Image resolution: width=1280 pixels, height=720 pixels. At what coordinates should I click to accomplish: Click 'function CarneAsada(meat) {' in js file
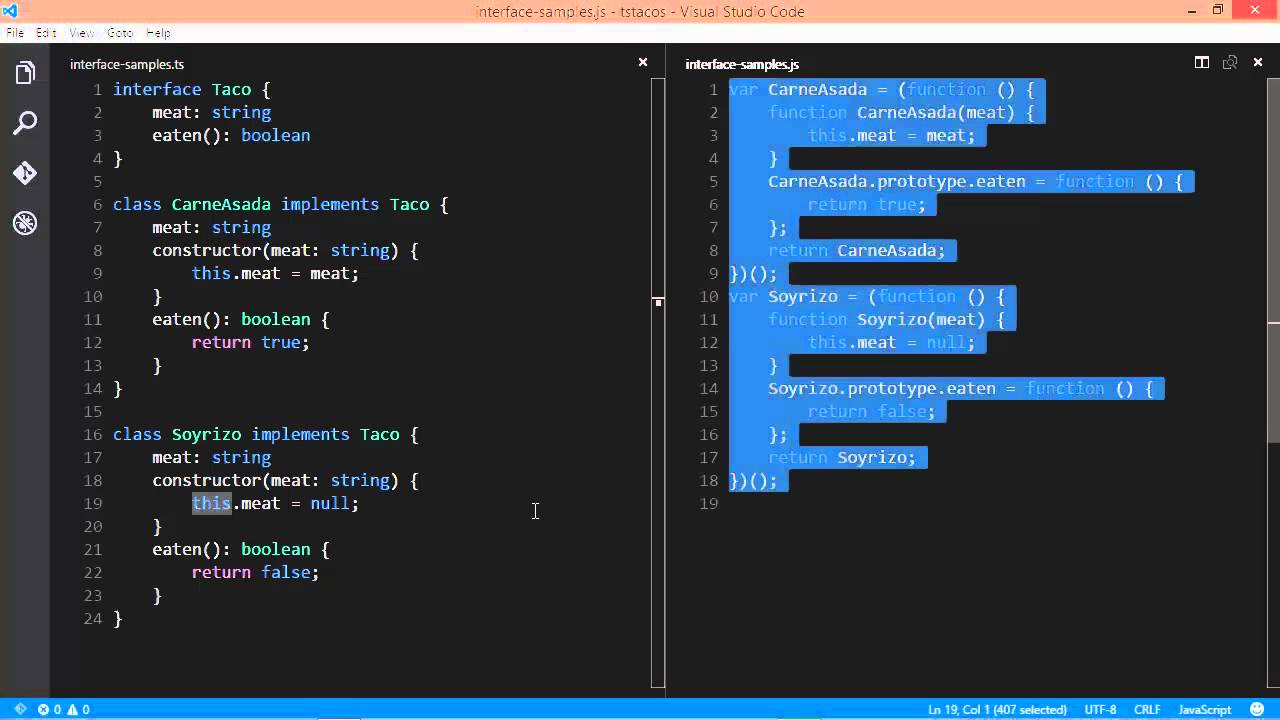tap(901, 112)
